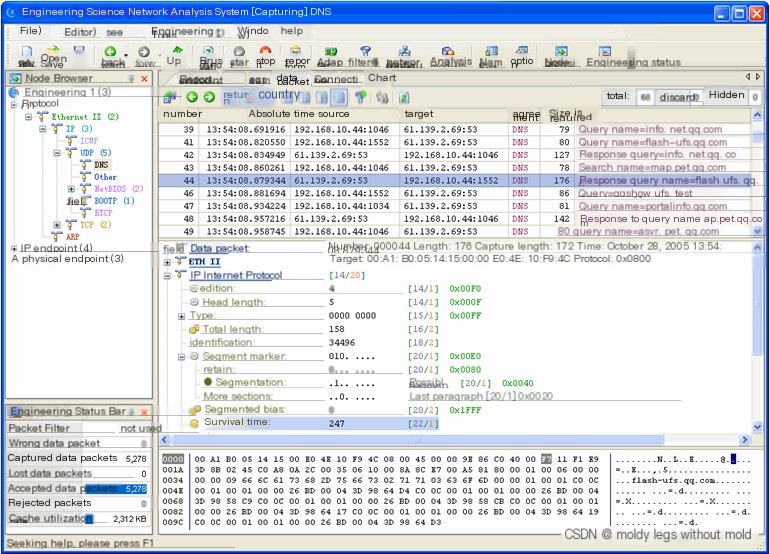
Task: Select A physical endpoint (3)
Action: [x=67, y=259]
